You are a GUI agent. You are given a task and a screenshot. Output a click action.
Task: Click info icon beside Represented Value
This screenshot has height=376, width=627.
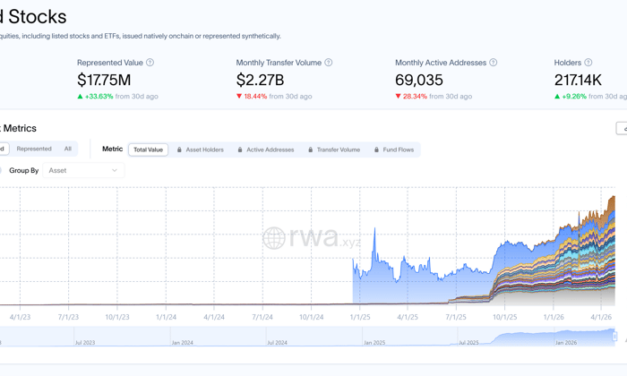coord(150,62)
